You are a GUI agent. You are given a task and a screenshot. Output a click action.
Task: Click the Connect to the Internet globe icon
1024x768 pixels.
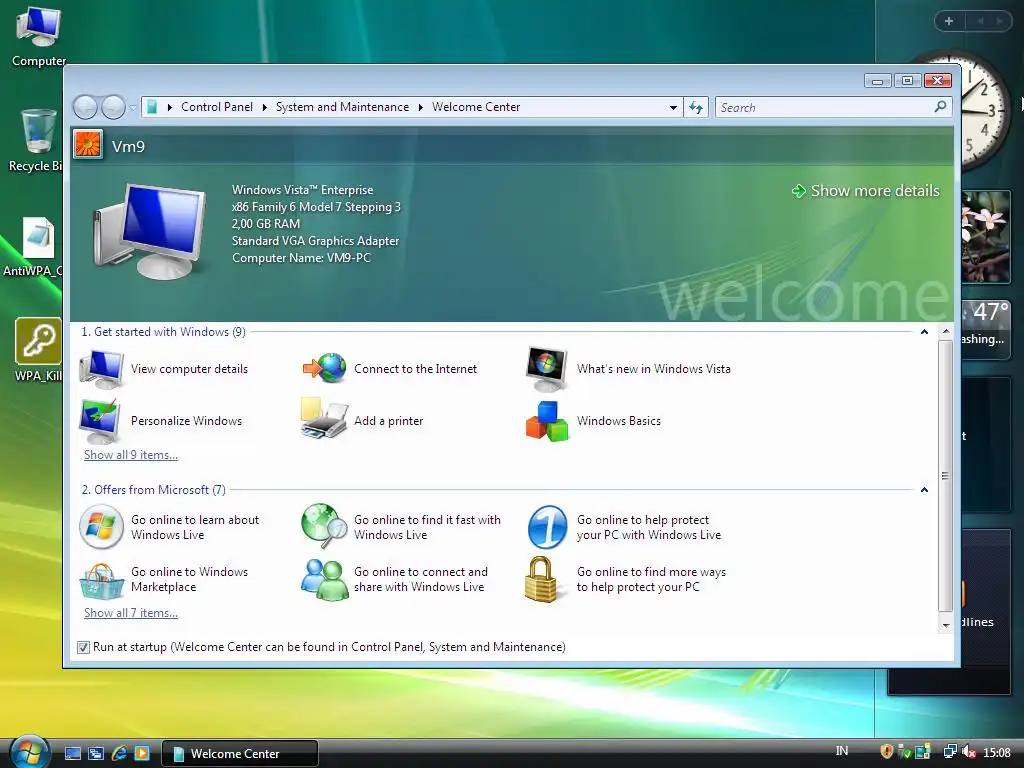pos(325,368)
